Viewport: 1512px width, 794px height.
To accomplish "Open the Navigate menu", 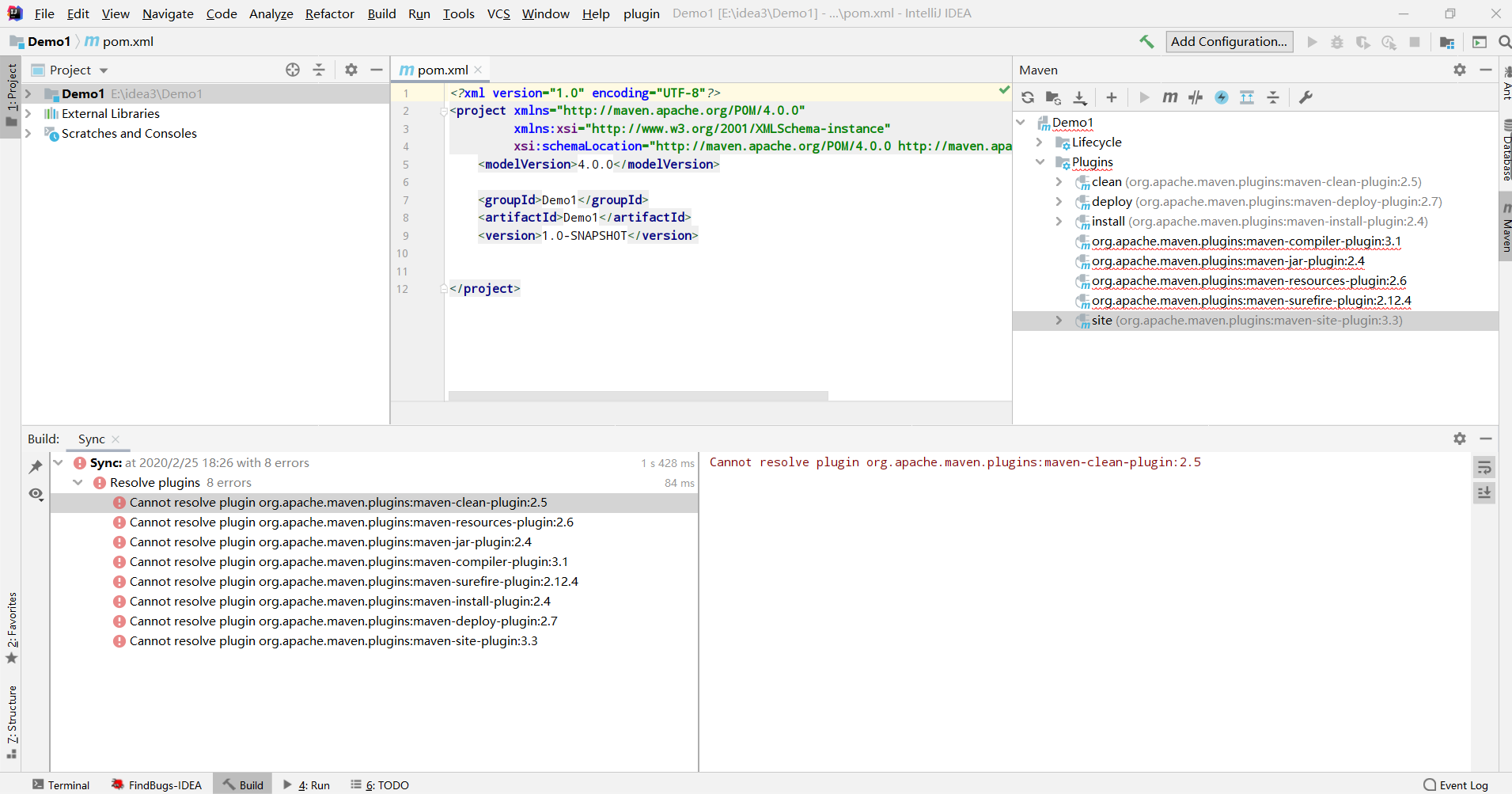I will click(168, 13).
